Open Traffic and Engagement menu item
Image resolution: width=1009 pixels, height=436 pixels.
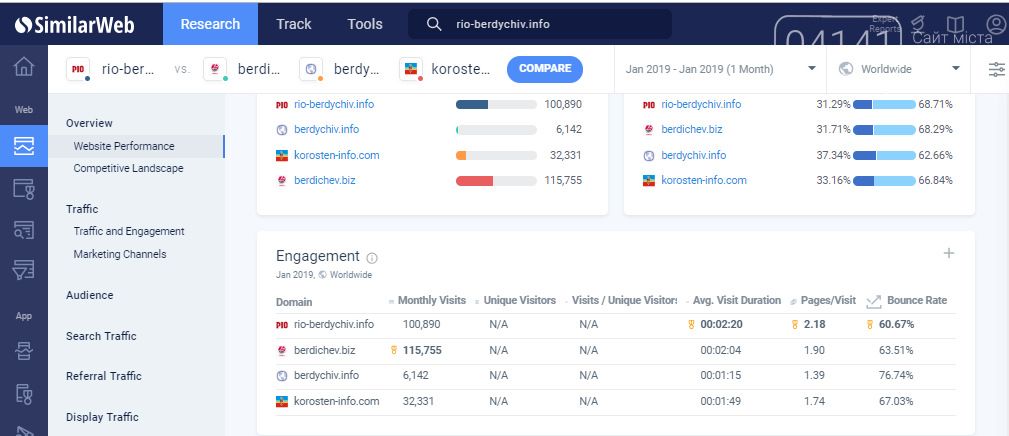coord(129,231)
